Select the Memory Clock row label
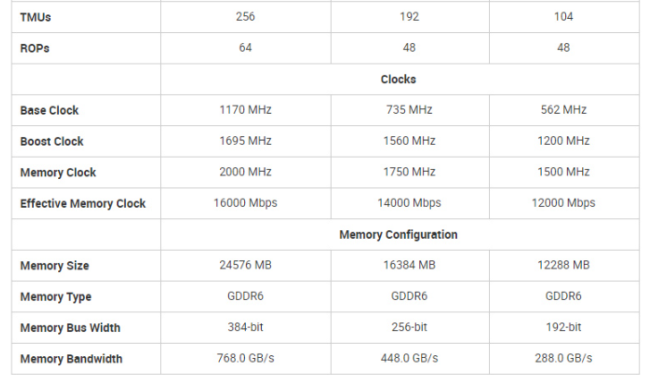The height and width of the screenshot is (375, 650). (58, 172)
